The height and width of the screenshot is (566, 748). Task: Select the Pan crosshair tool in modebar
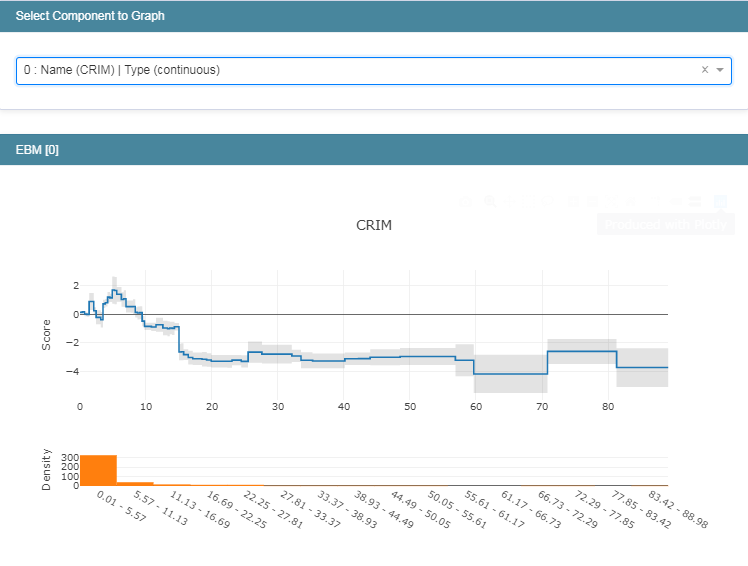pyautogui.click(x=509, y=201)
